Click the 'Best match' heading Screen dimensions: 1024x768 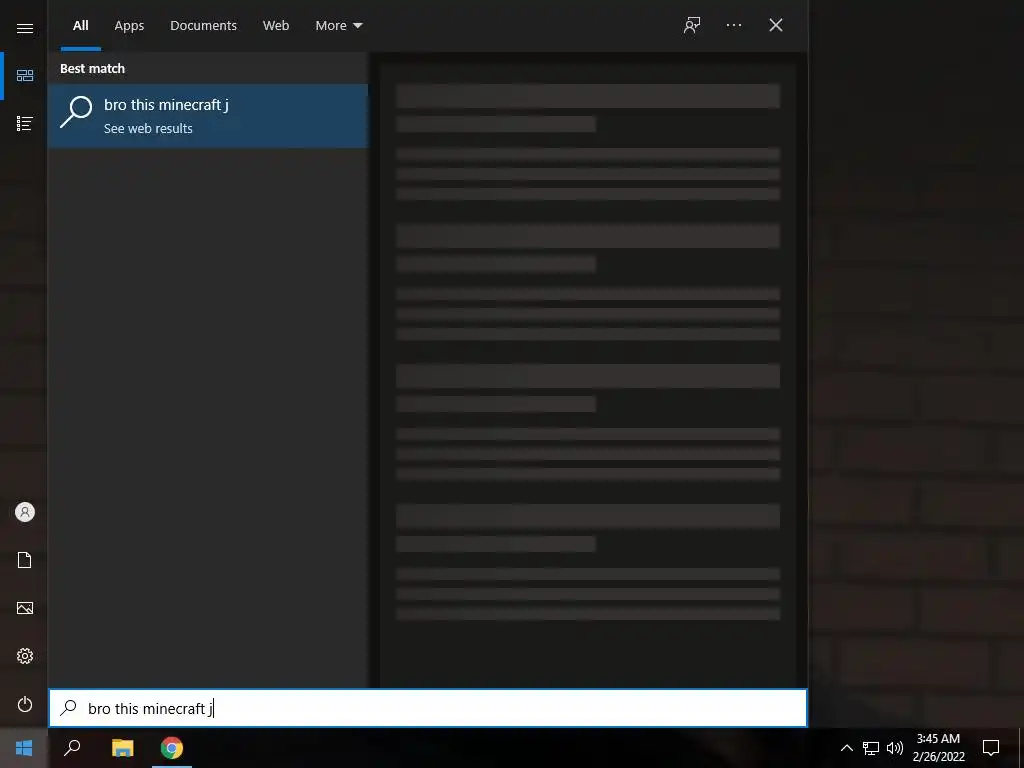(x=93, y=69)
